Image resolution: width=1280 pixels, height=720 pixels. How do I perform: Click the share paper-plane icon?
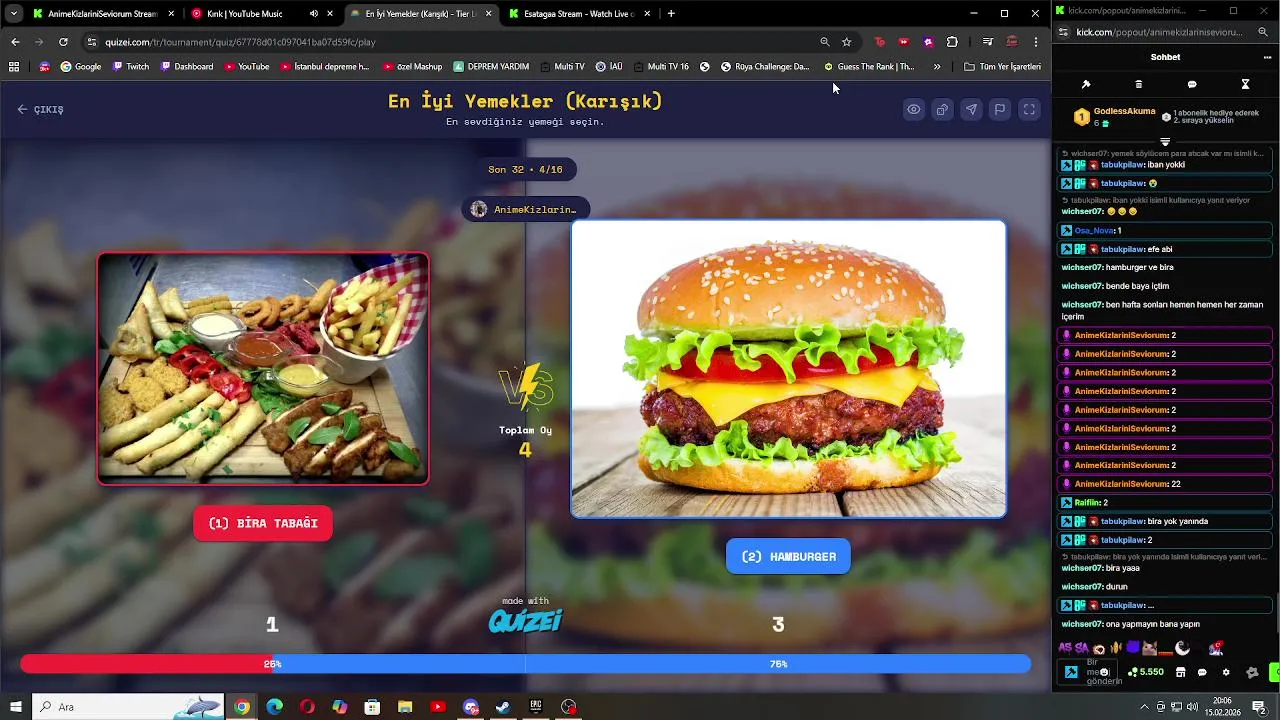pos(971,110)
